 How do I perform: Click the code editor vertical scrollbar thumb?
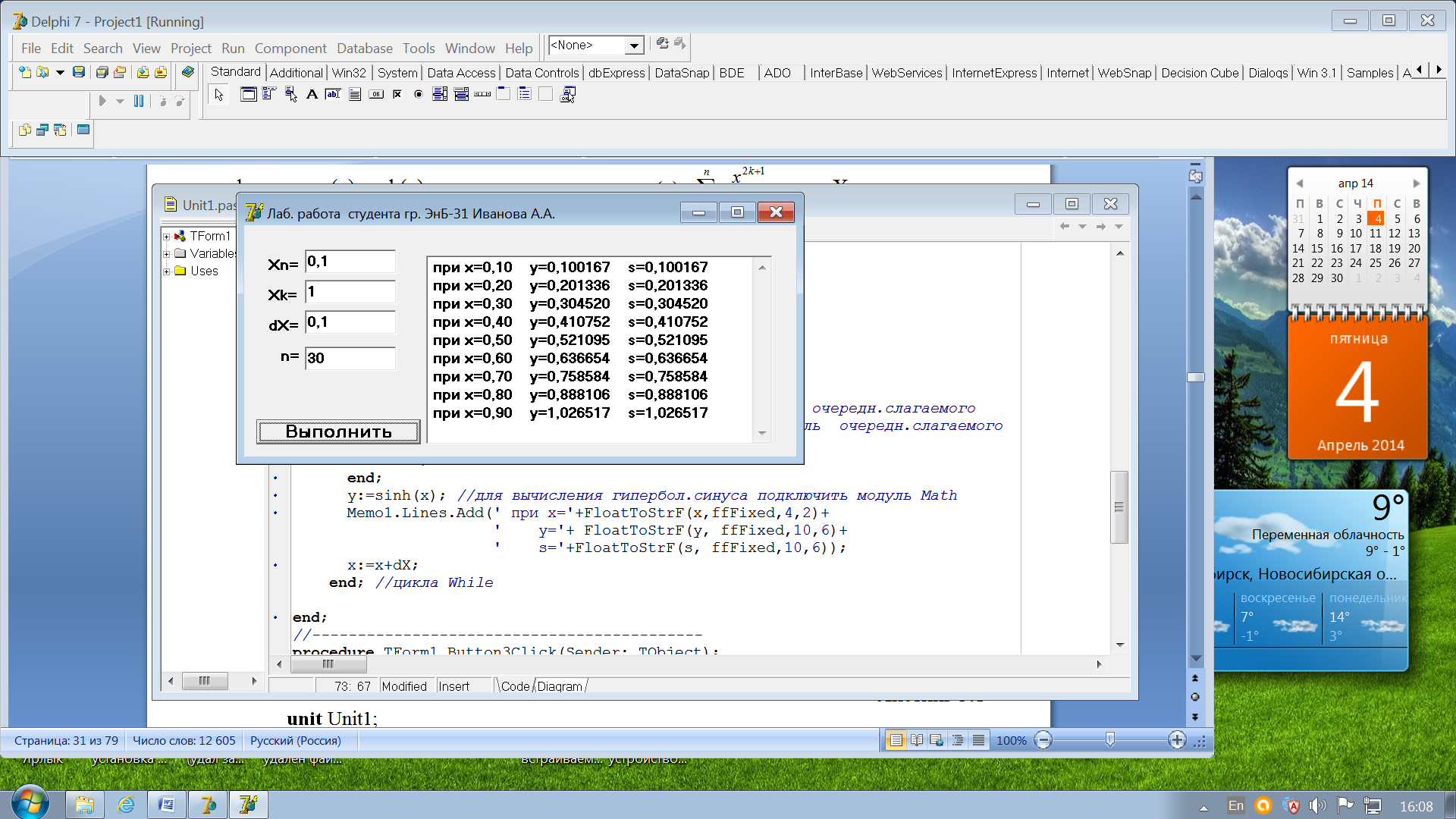click(x=1119, y=507)
